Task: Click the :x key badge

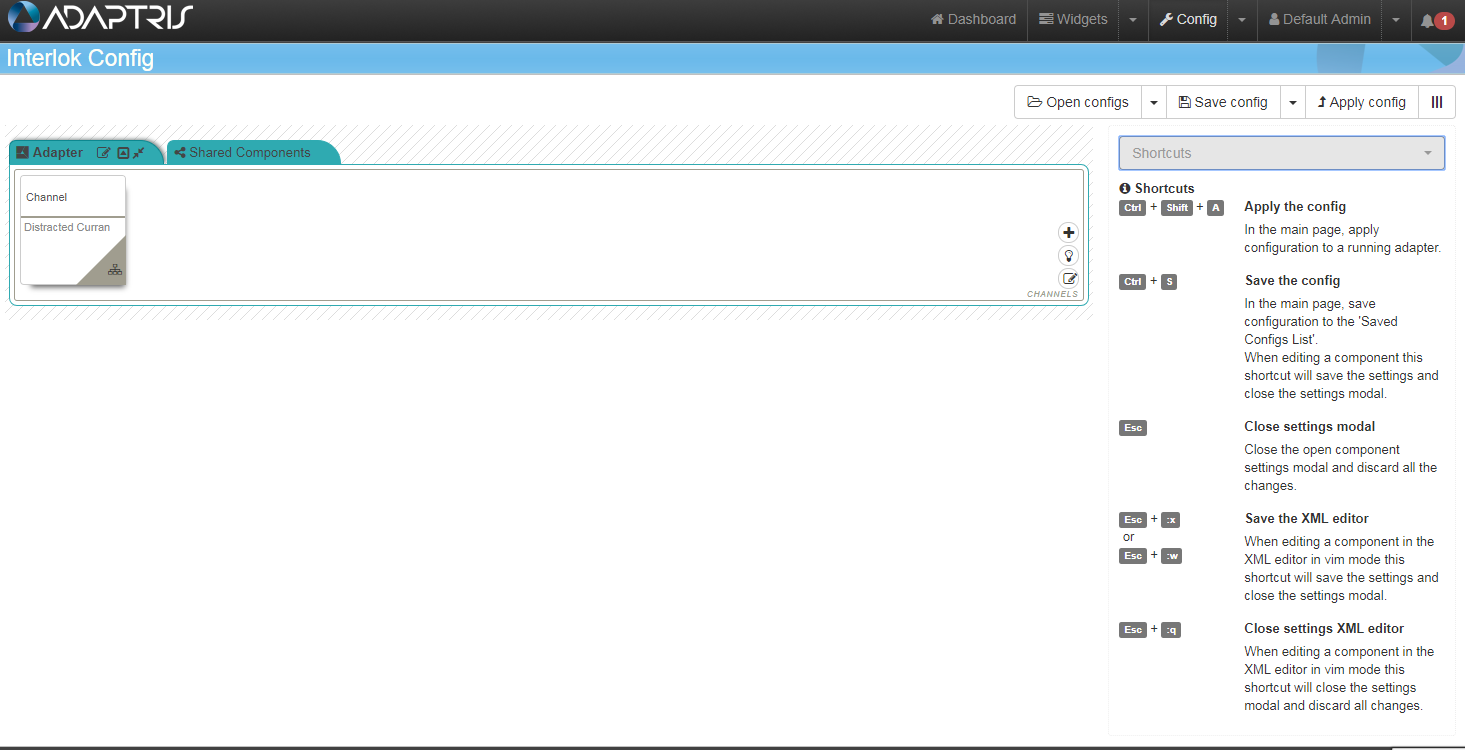Action: tap(1170, 520)
